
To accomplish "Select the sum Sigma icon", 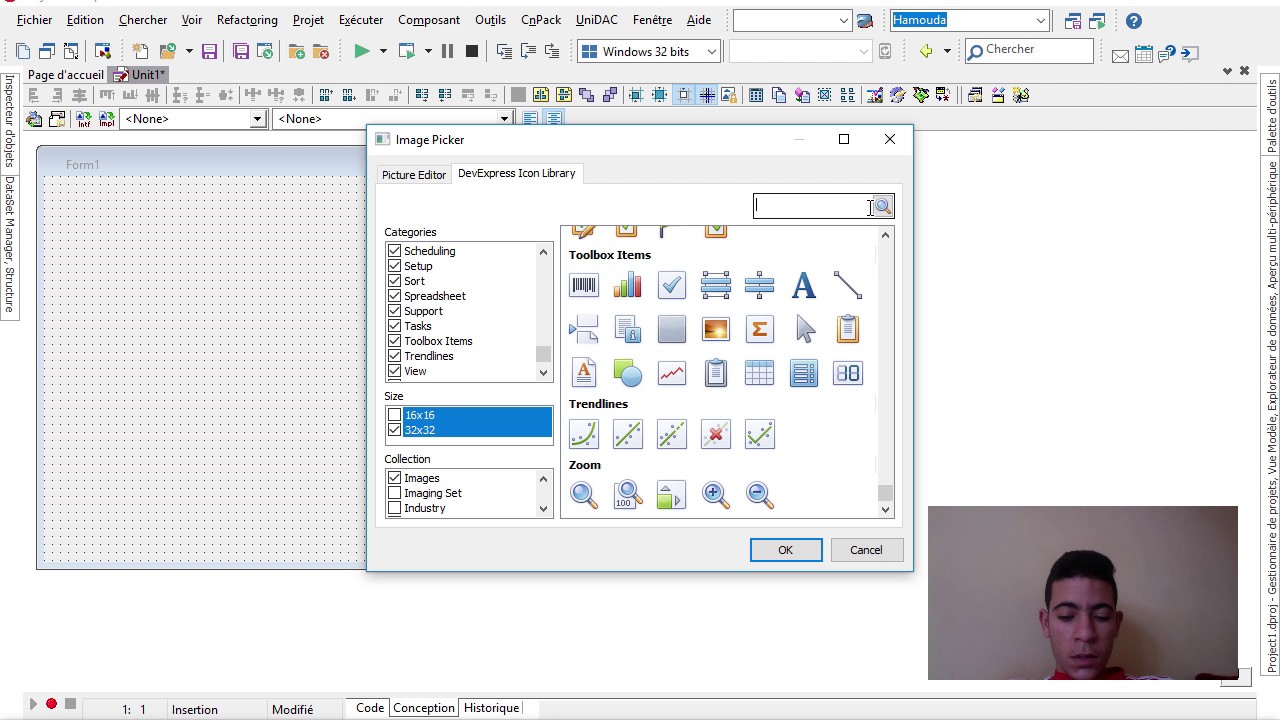I will [x=759, y=329].
